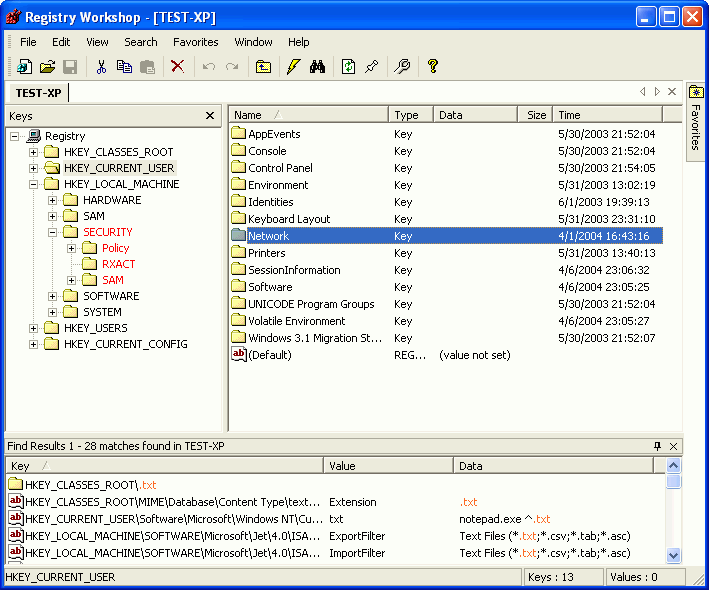Open the View menu
Screen dimensions: 709x590
[97, 42]
